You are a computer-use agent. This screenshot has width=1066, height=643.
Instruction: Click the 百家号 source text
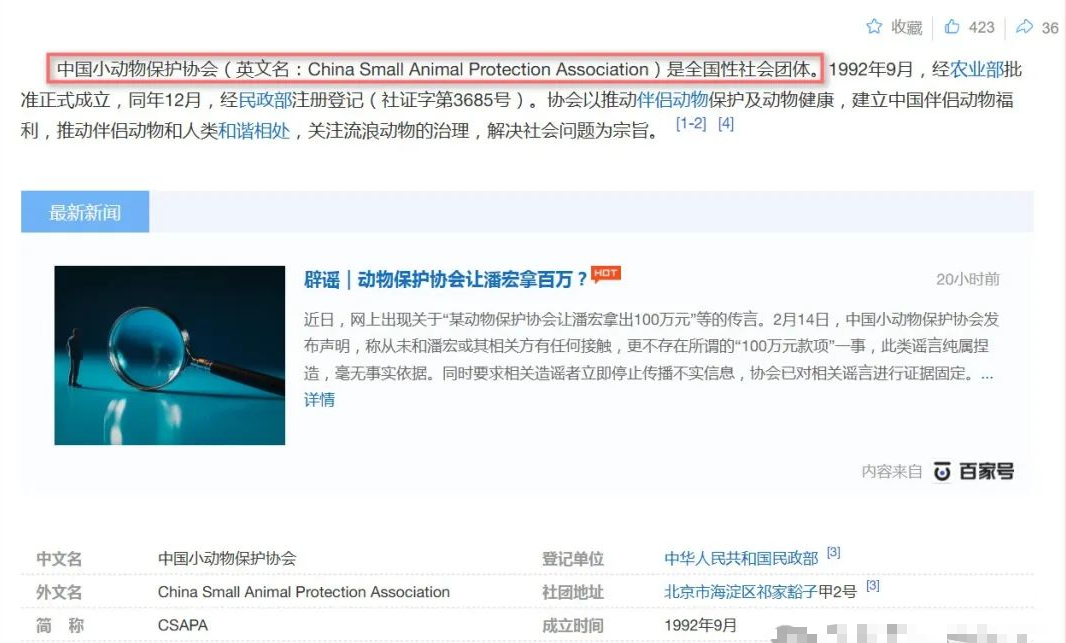(986, 471)
